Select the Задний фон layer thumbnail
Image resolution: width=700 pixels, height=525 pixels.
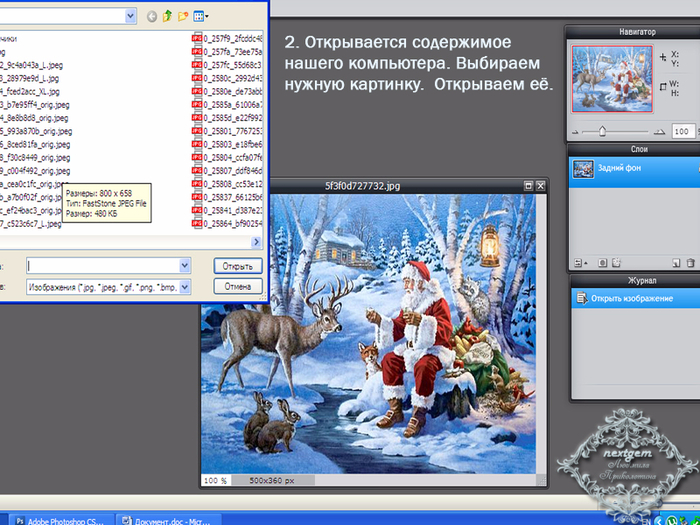click(583, 169)
